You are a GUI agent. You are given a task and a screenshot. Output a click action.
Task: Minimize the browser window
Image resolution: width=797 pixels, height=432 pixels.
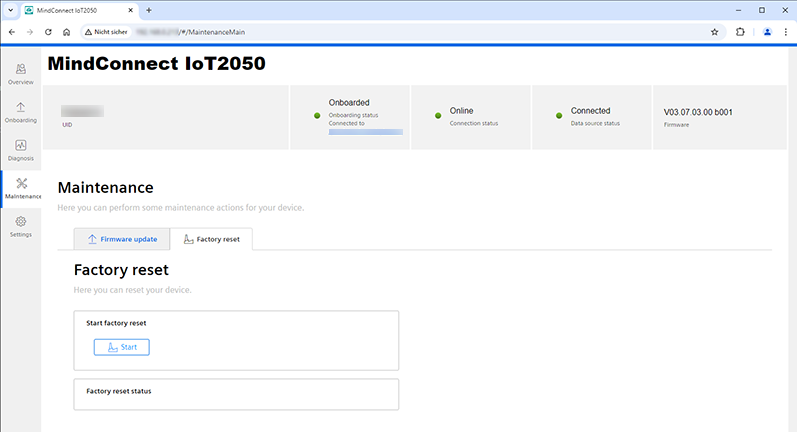pos(739,10)
